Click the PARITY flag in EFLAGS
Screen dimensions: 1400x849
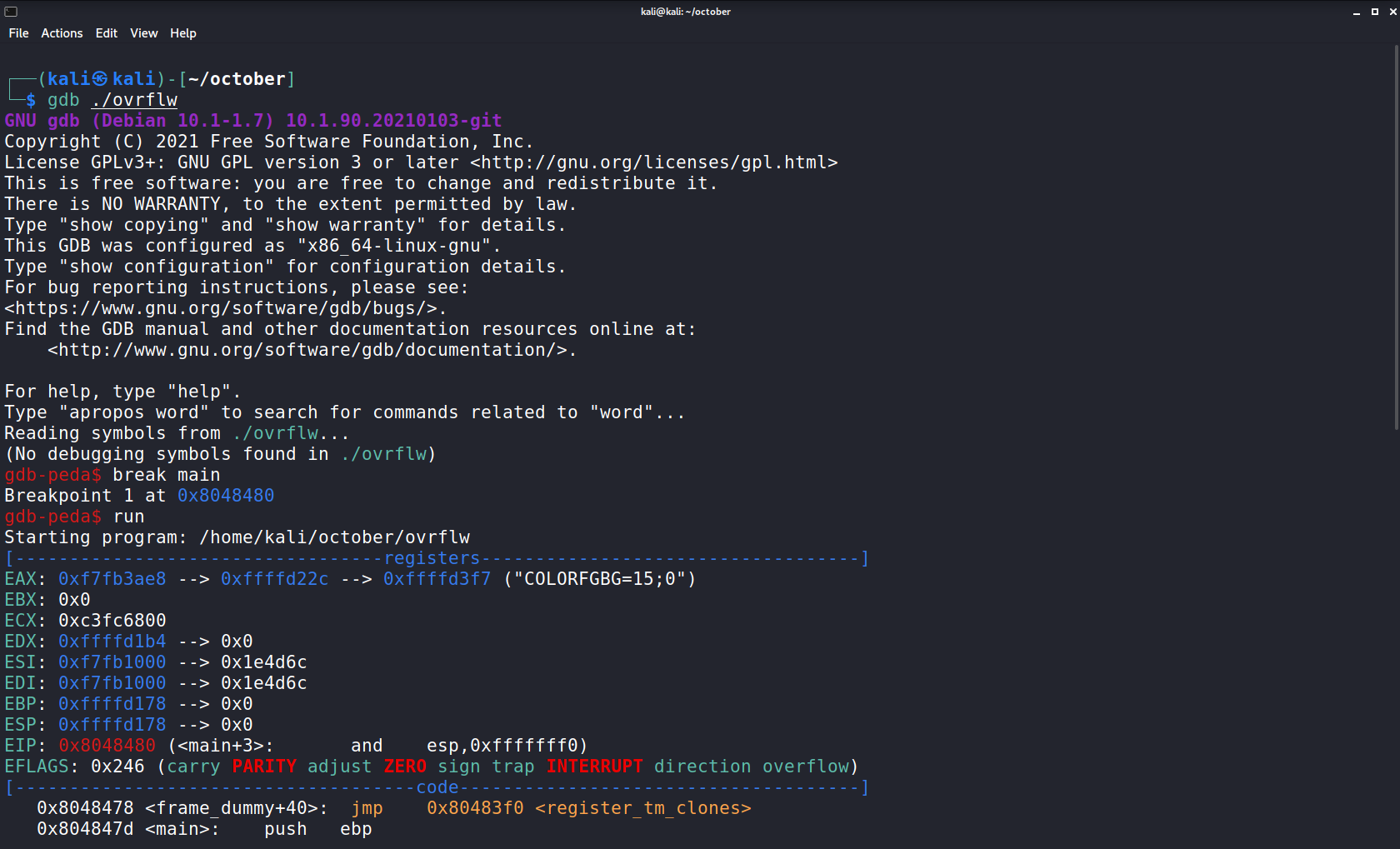(264, 767)
